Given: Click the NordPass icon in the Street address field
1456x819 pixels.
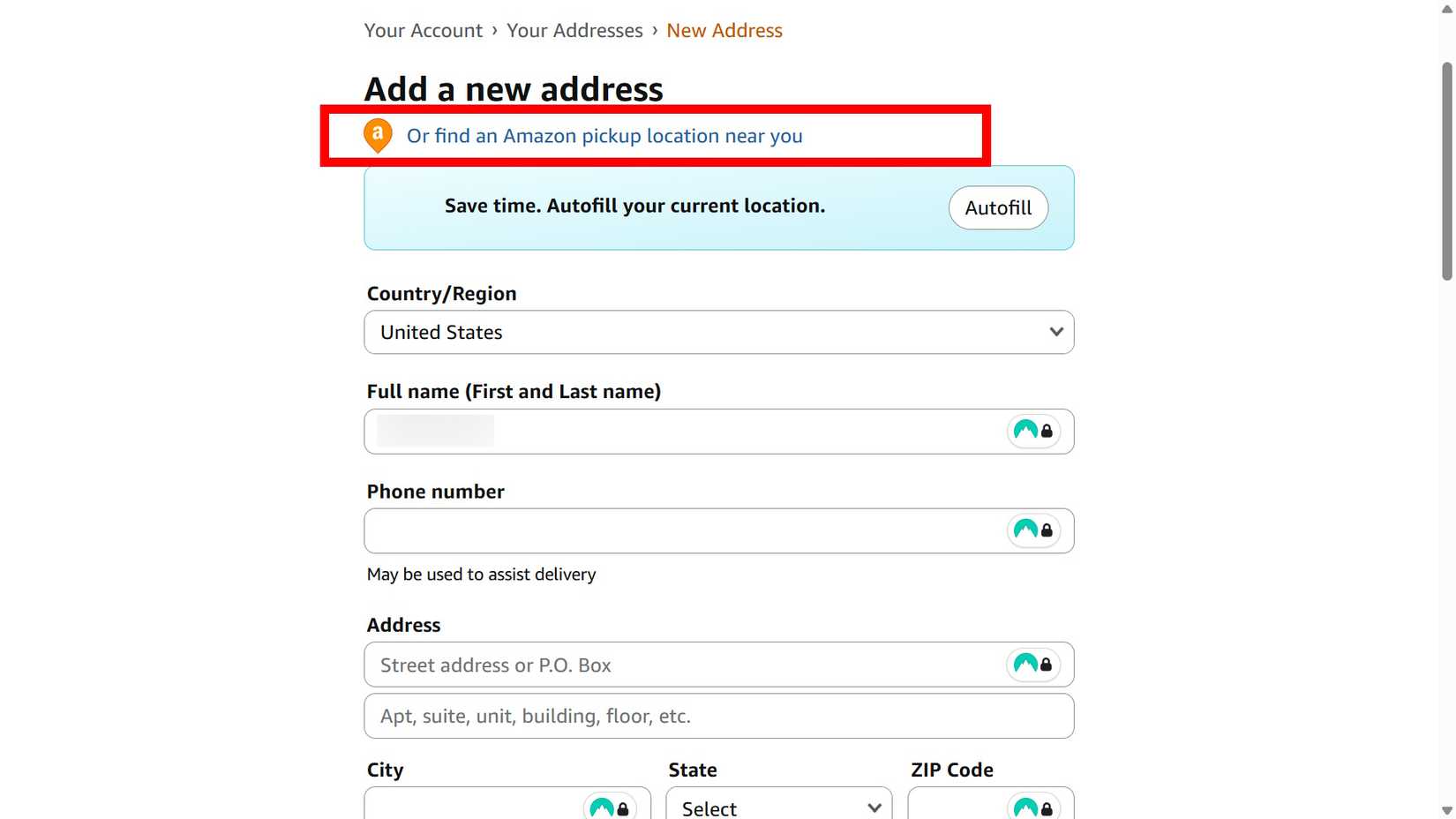Looking at the screenshot, I should pyautogui.click(x=1032, y=665).
